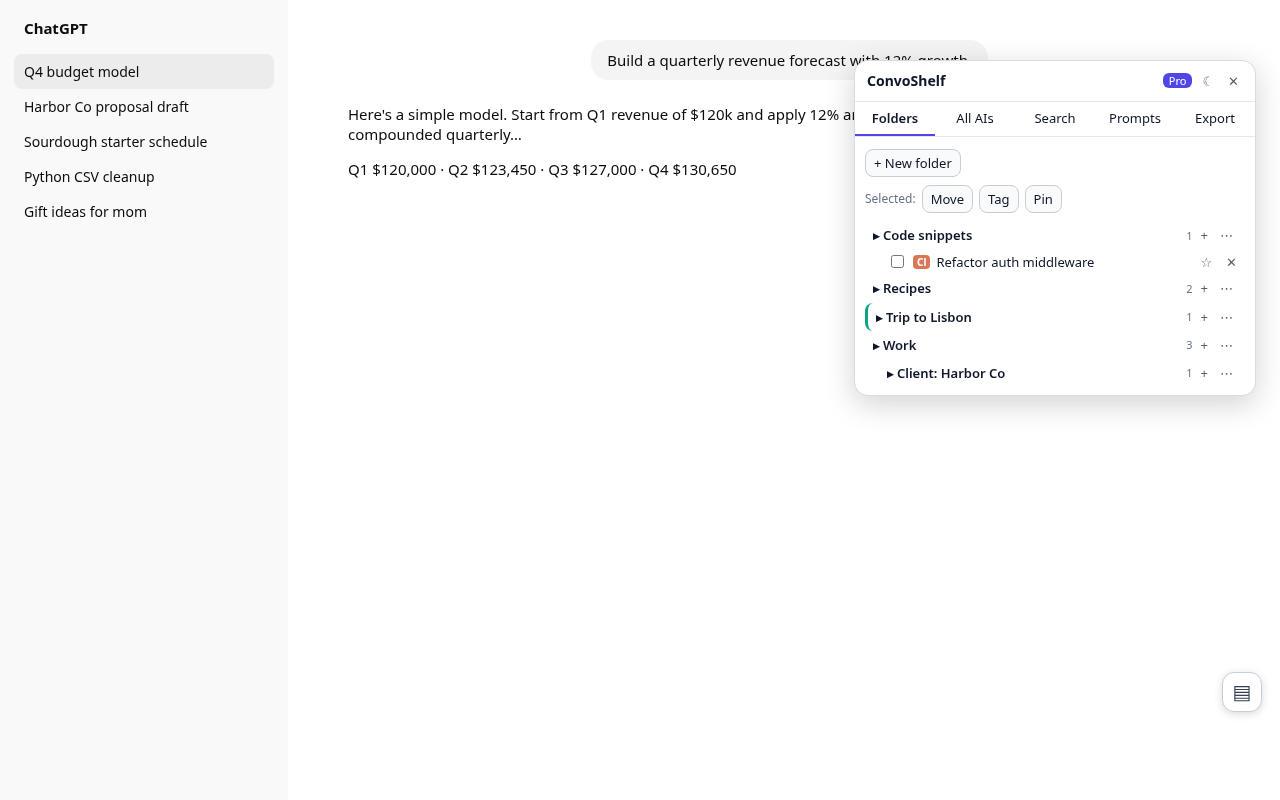Click the Move button for selected items
Viewport: 1280px width, 800px height.
pyautogui.click(x=947, y=199)
